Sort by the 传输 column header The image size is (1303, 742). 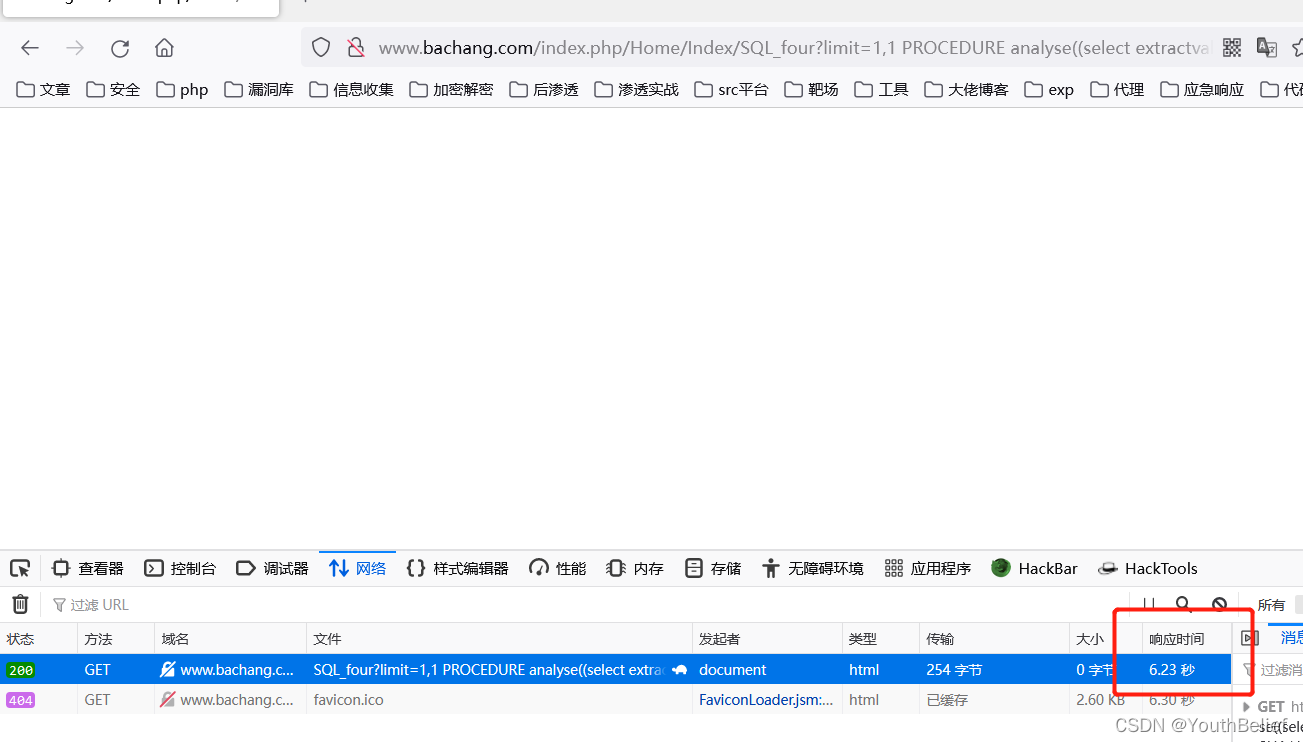994,639
